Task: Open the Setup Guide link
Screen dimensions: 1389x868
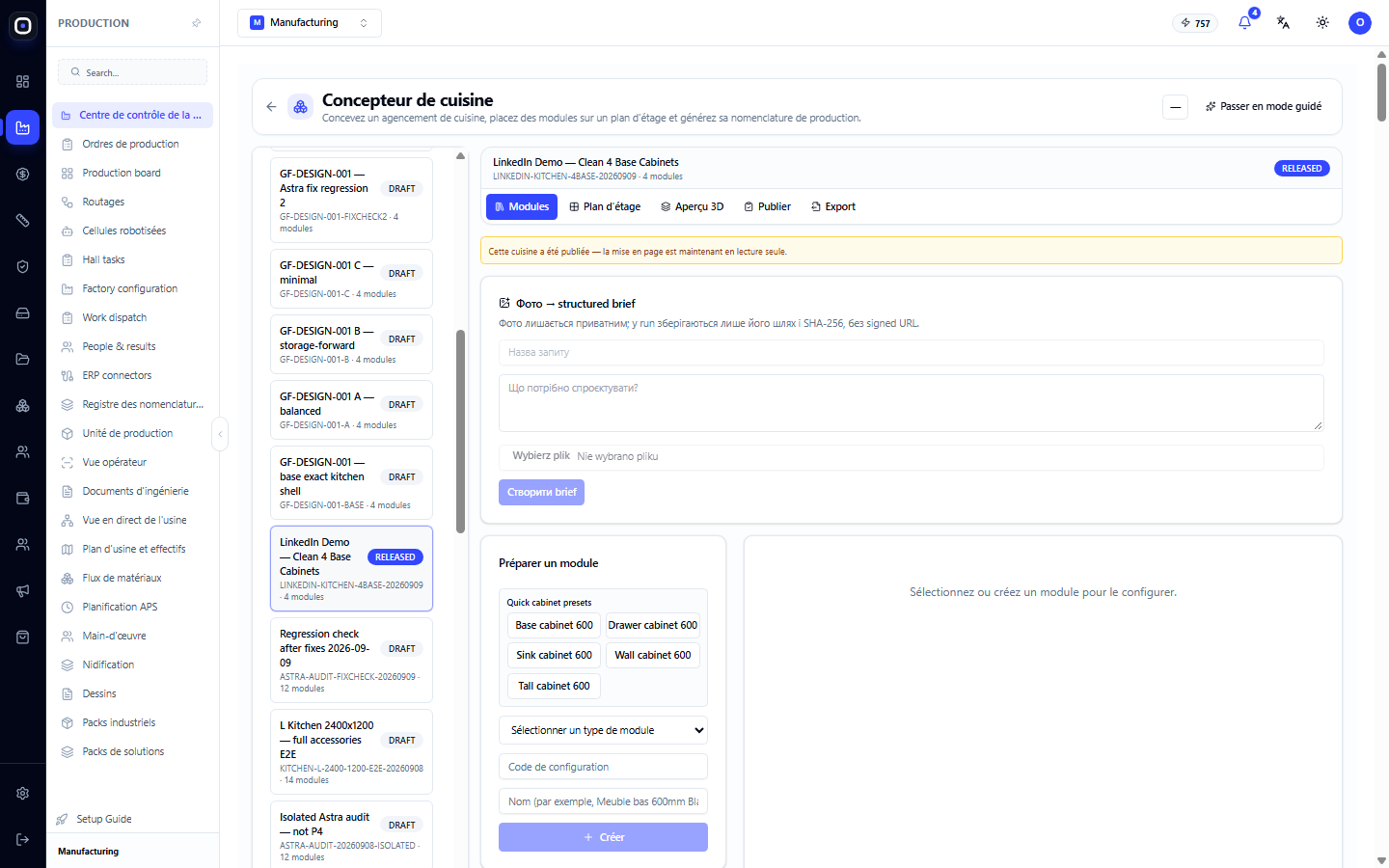Action: [x=103, y=819]
